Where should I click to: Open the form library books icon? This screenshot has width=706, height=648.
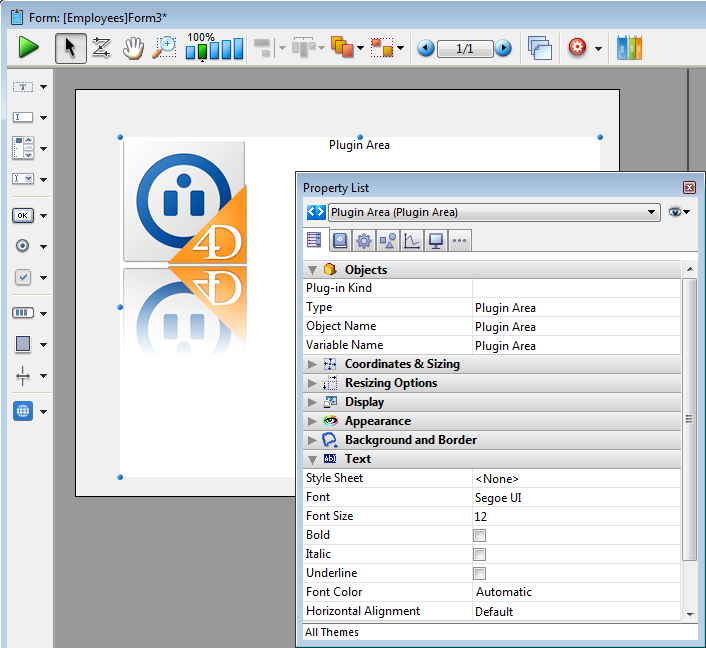coord(629,47)
